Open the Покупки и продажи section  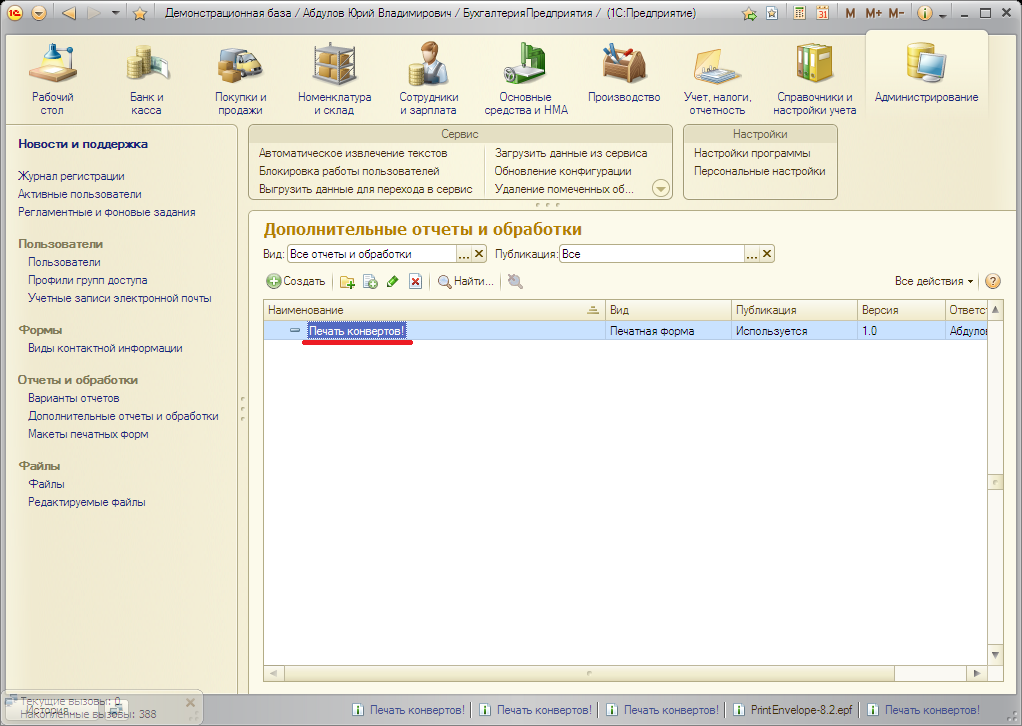pos(240,79)
